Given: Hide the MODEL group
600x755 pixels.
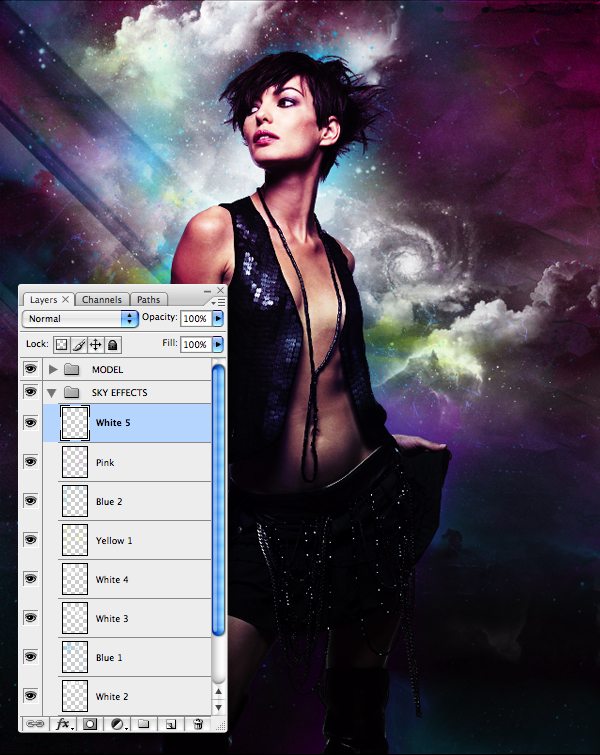Looking at the screenshot, I should (31, 369).
